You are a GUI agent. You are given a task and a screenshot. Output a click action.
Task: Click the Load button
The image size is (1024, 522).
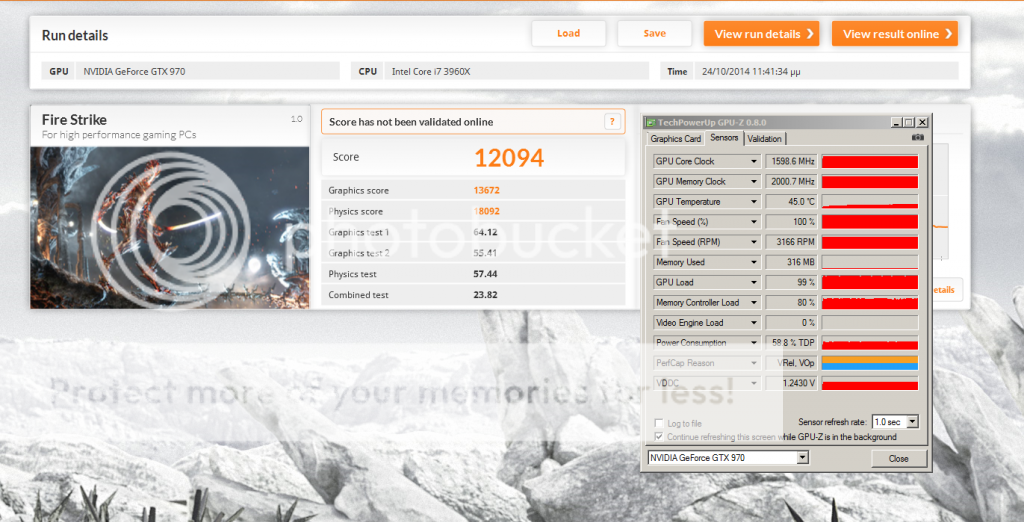[568, 34]
